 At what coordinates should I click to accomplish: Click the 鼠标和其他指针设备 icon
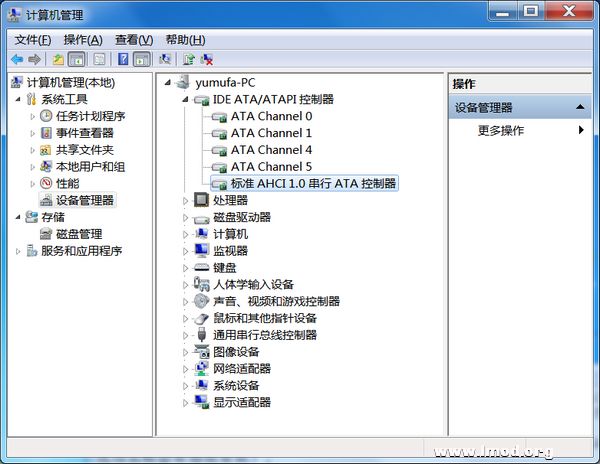point(201,318)
